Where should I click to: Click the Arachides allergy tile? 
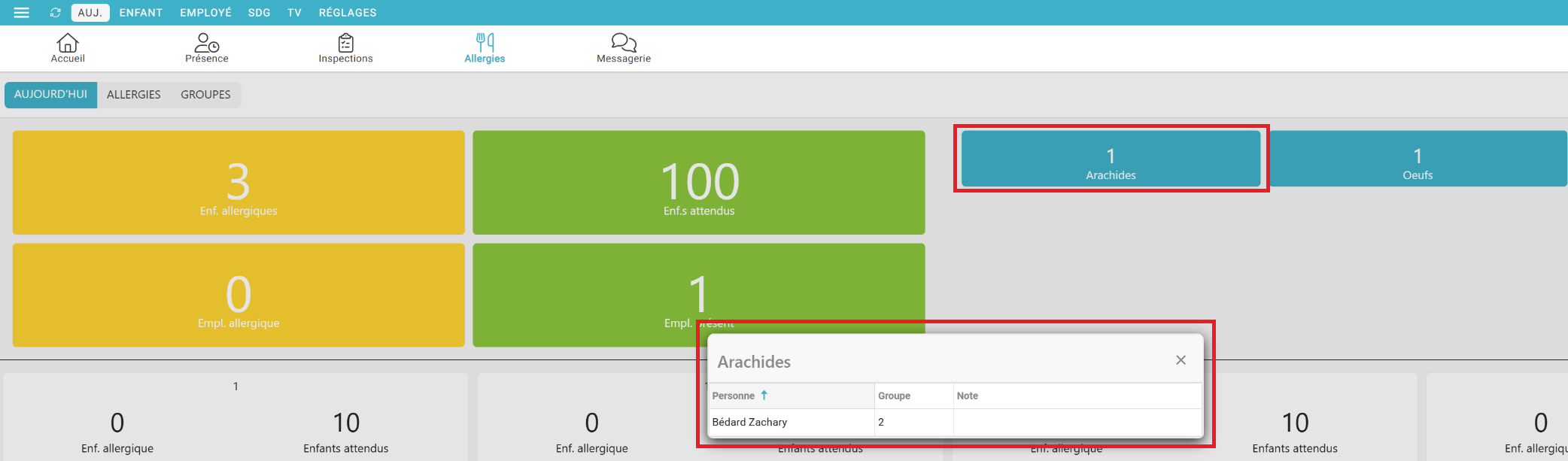pyautogui.click(x=1111, y=159)
